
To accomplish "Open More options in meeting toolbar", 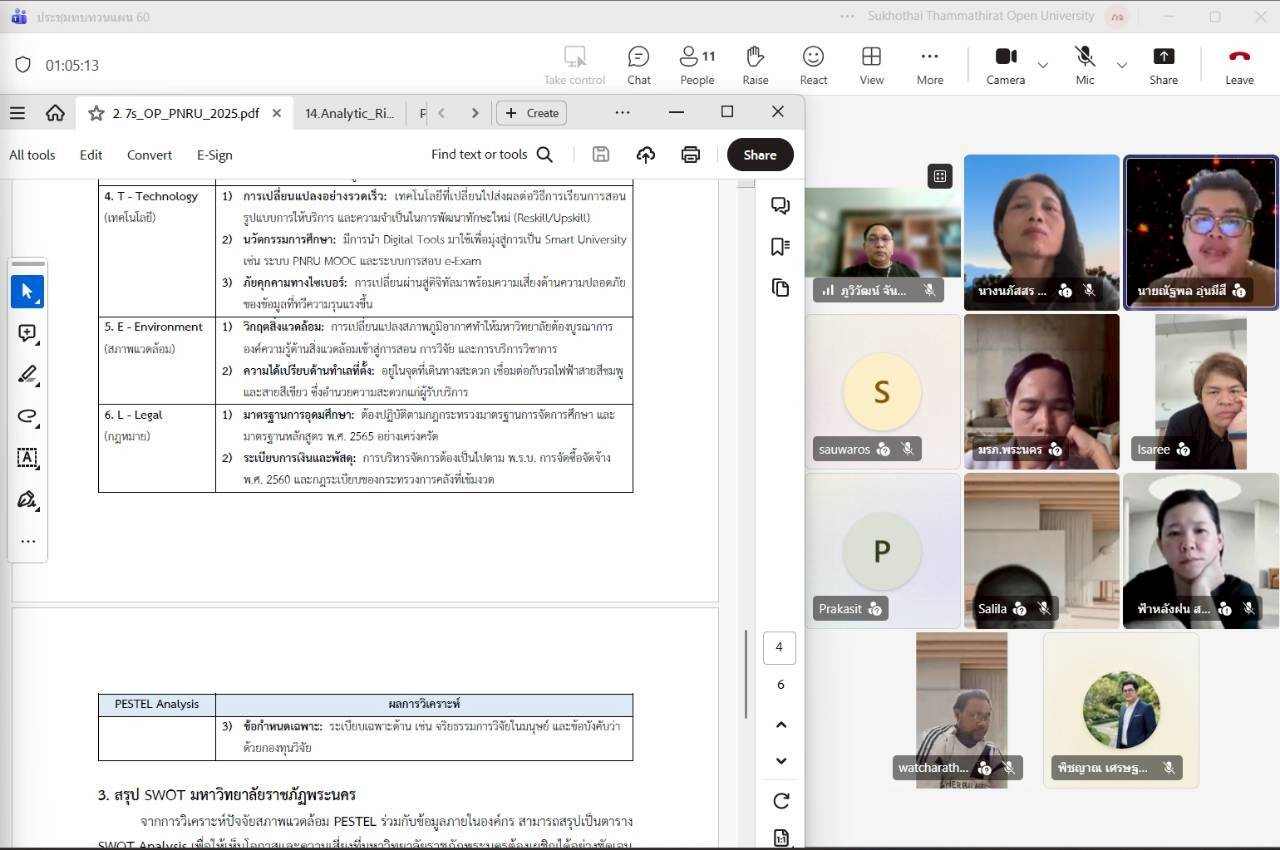I will (929, 65).
